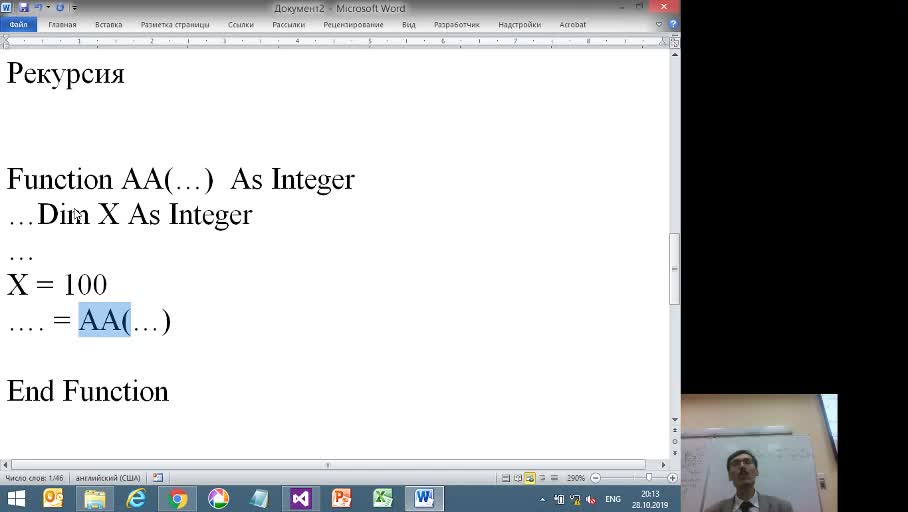Open Outlook from the taskbar
The width and height of the screenshot is (908, 512).
(x=53, y=499)
